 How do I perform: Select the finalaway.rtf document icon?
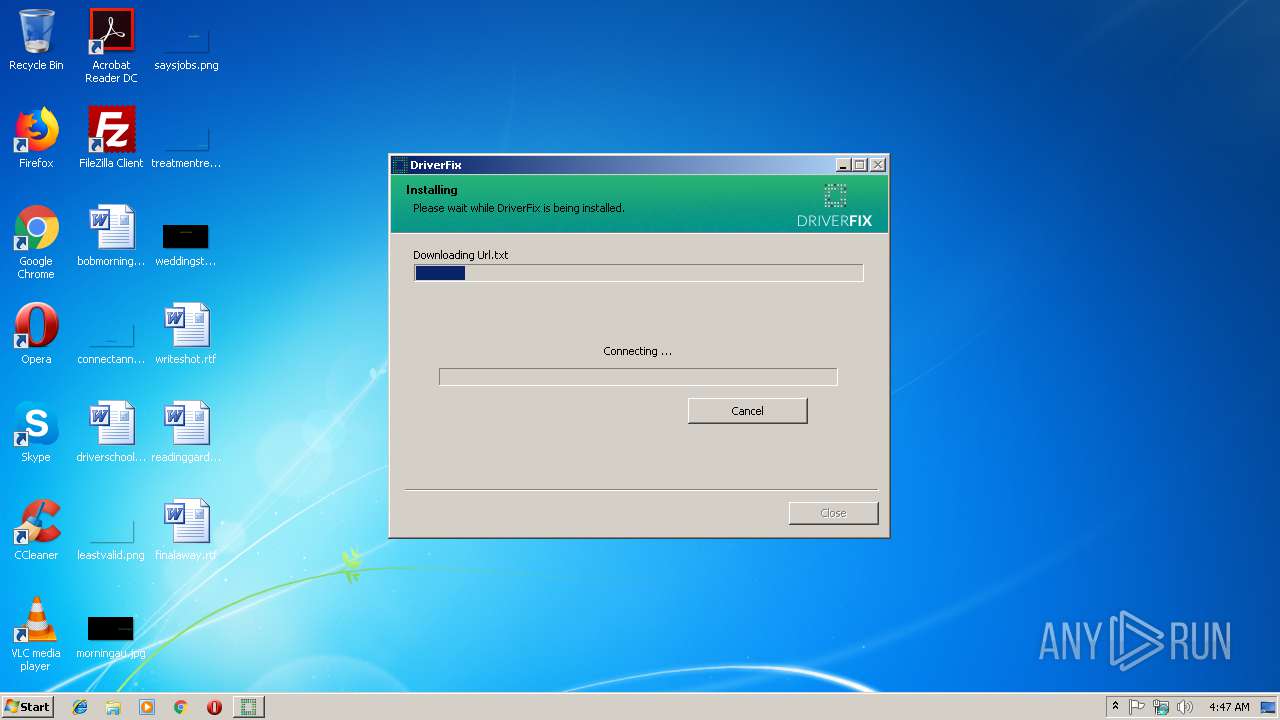coord(186,530)
